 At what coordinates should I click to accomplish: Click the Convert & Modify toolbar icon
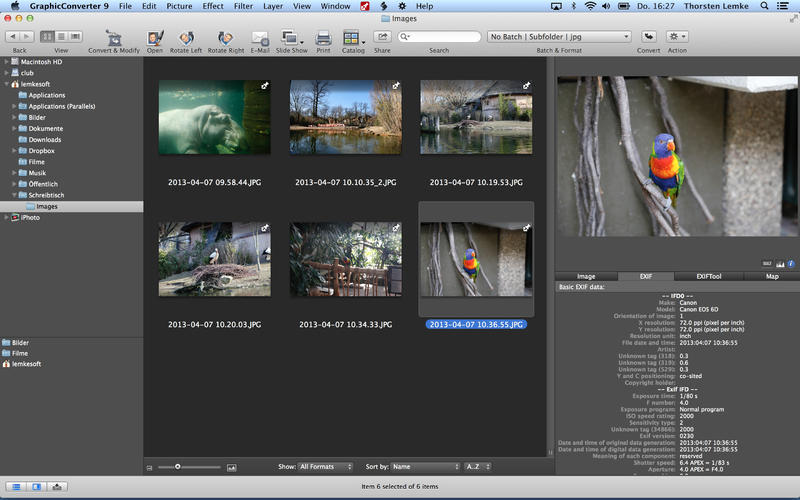click(113, 37)
